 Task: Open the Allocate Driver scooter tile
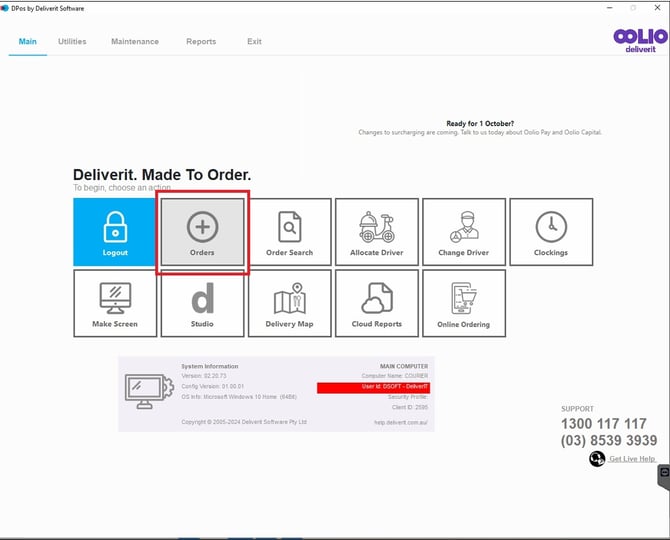[x=377, y=232]
